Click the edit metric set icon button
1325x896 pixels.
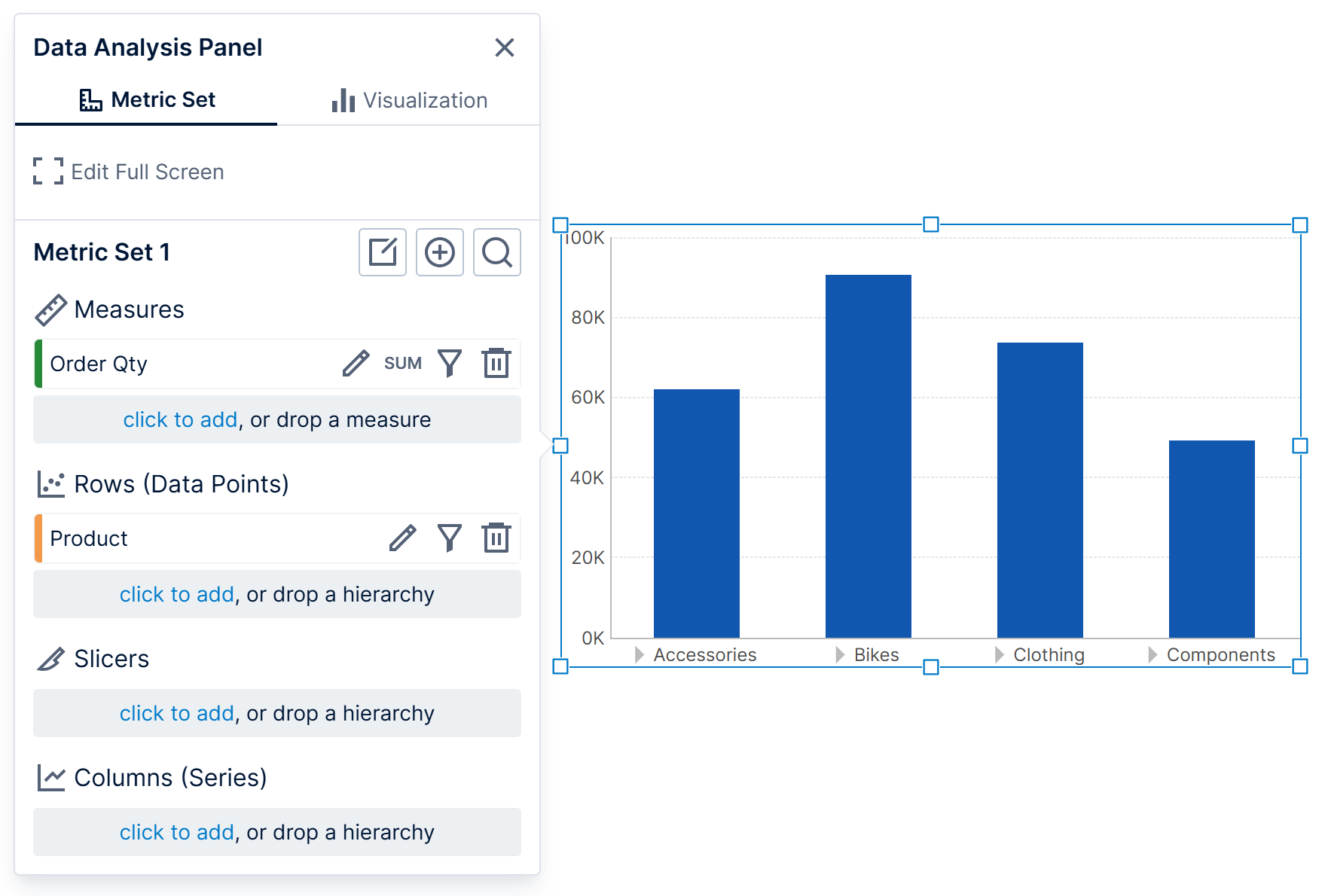pyautogui.click(x=383, y=252)
